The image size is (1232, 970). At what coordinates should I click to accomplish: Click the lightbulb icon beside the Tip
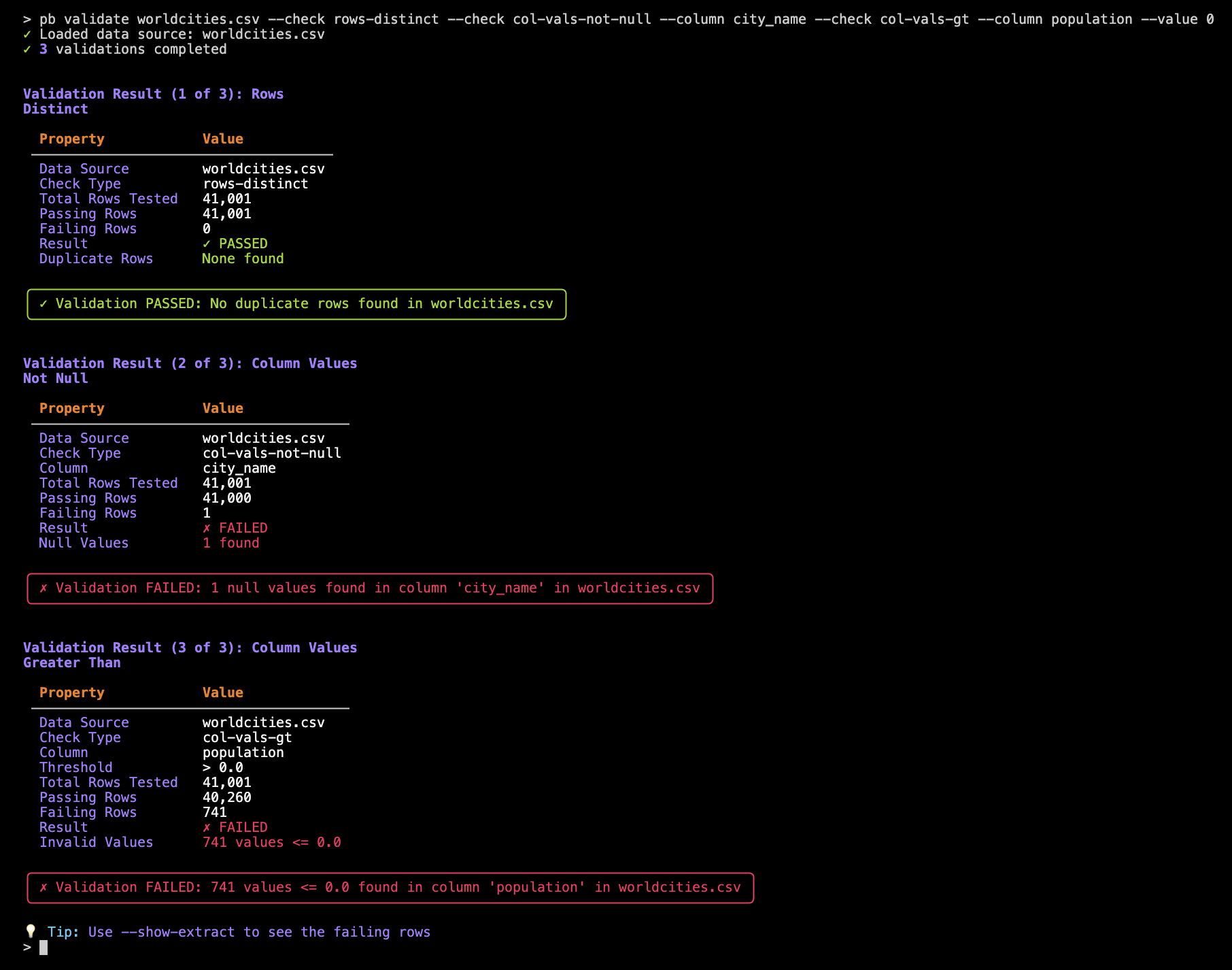[31, 931]
